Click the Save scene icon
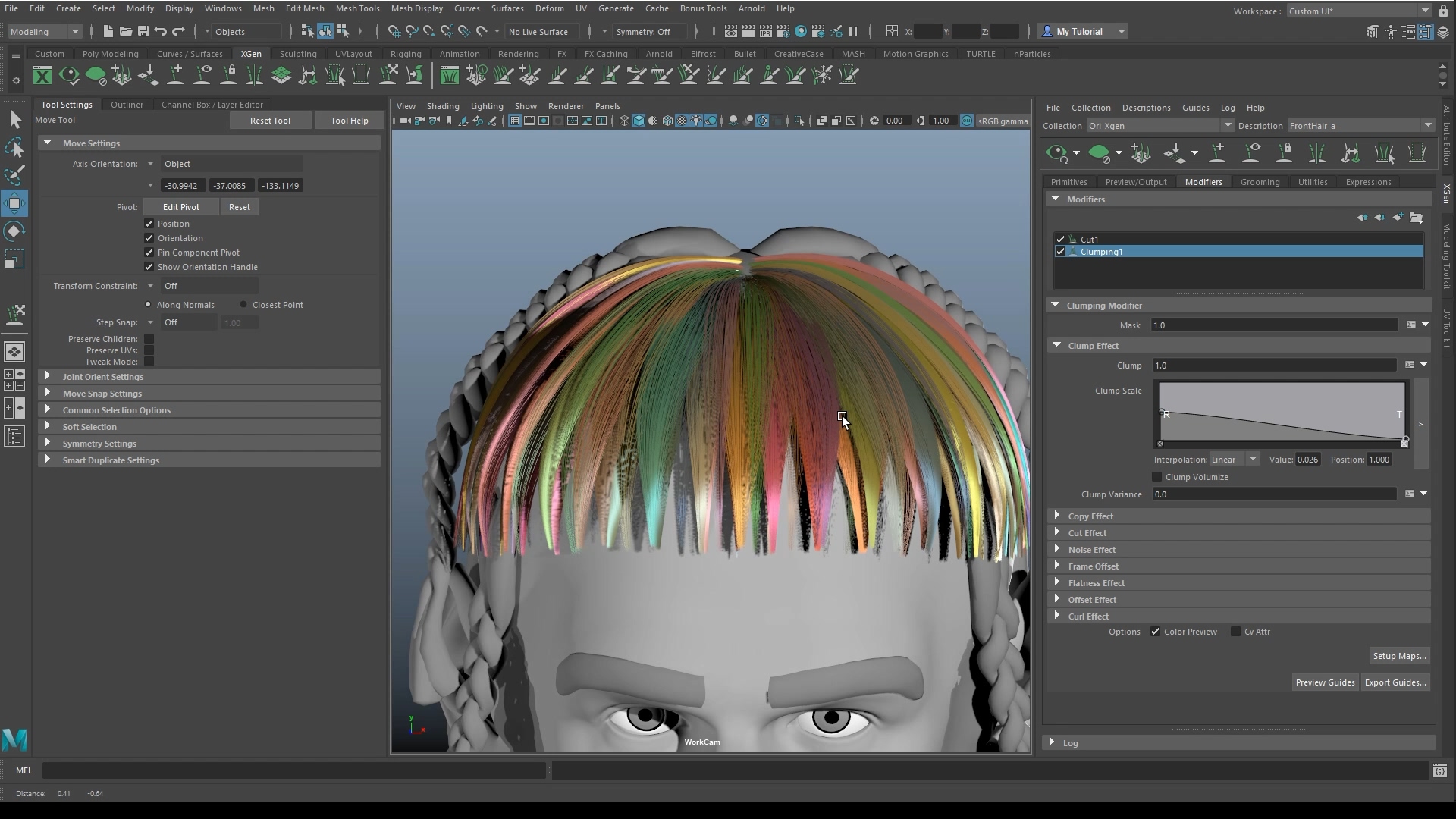The width and height of the screenshot is (1456, 819). pos(143,31)
